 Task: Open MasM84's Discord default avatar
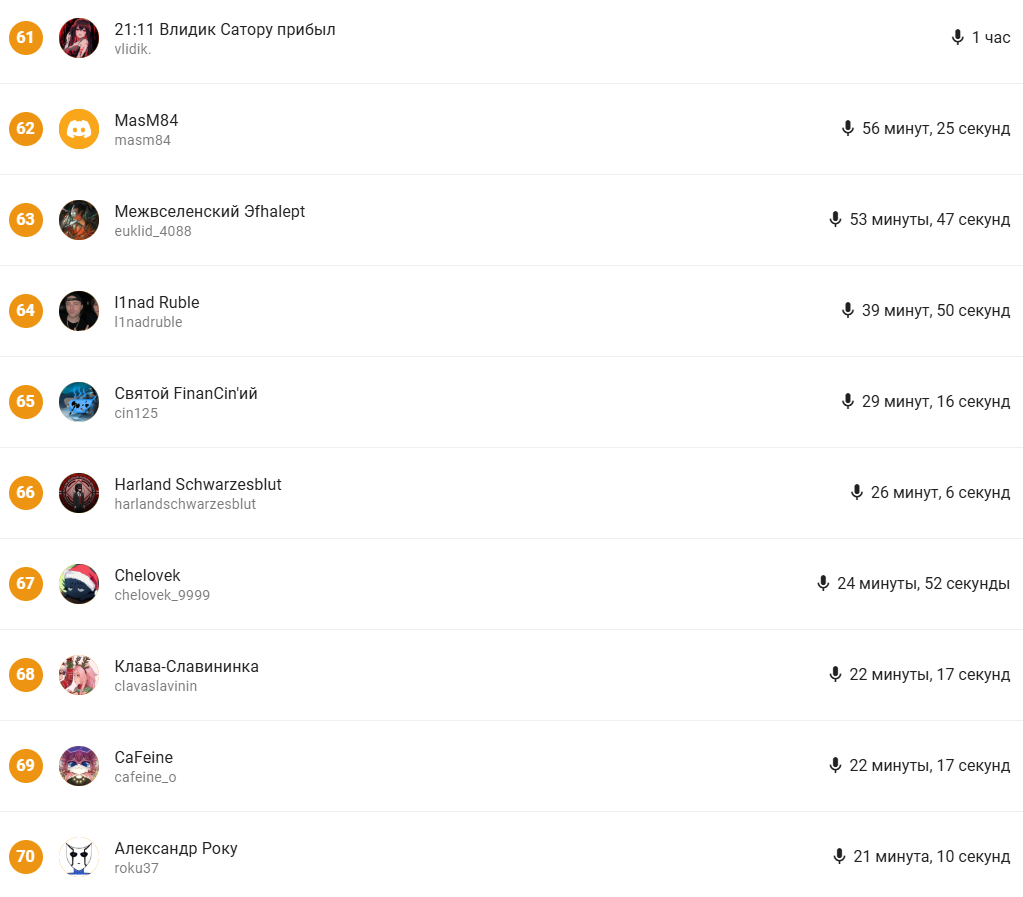click(79, 129)
